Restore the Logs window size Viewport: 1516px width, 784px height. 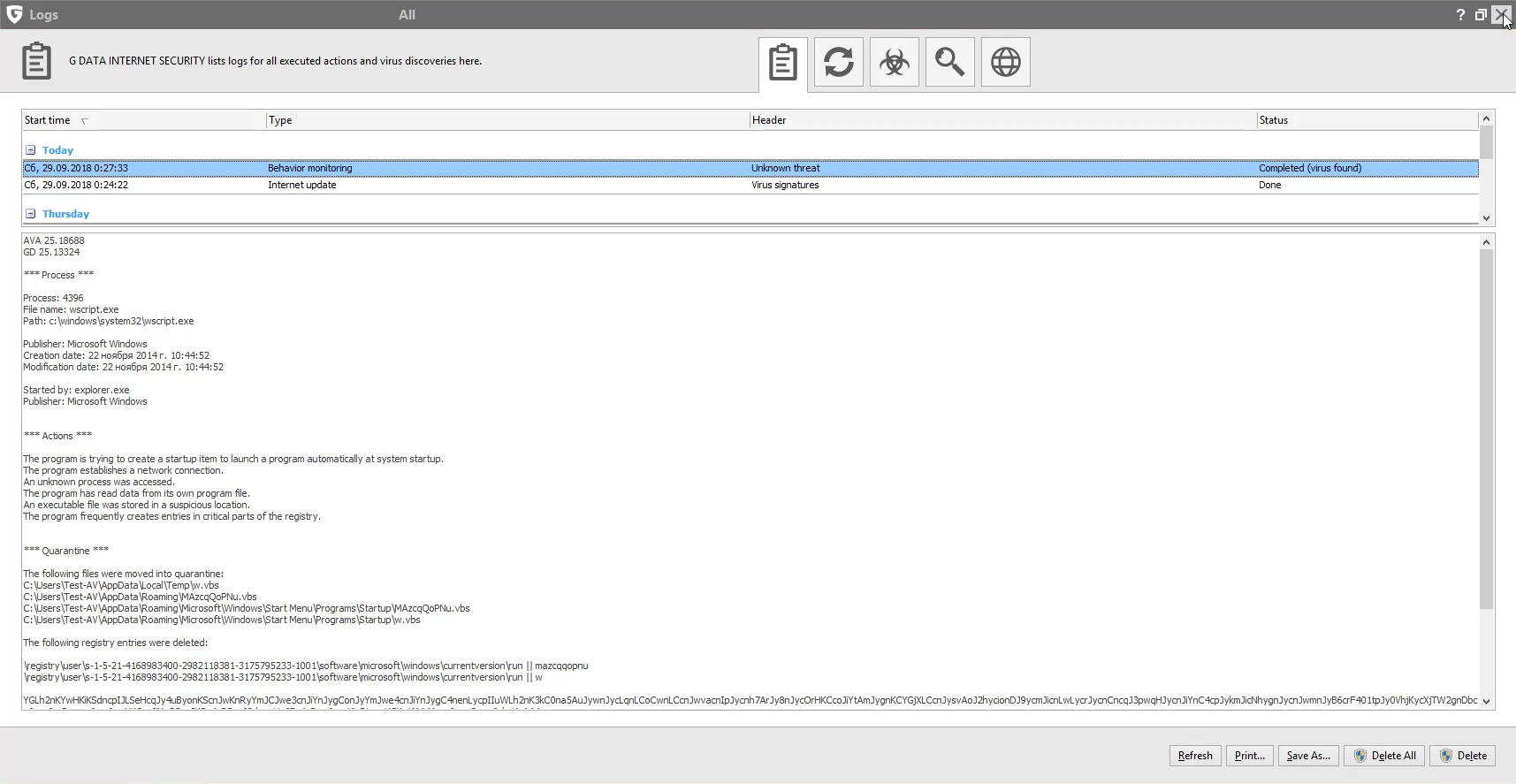coord(1481,15)
